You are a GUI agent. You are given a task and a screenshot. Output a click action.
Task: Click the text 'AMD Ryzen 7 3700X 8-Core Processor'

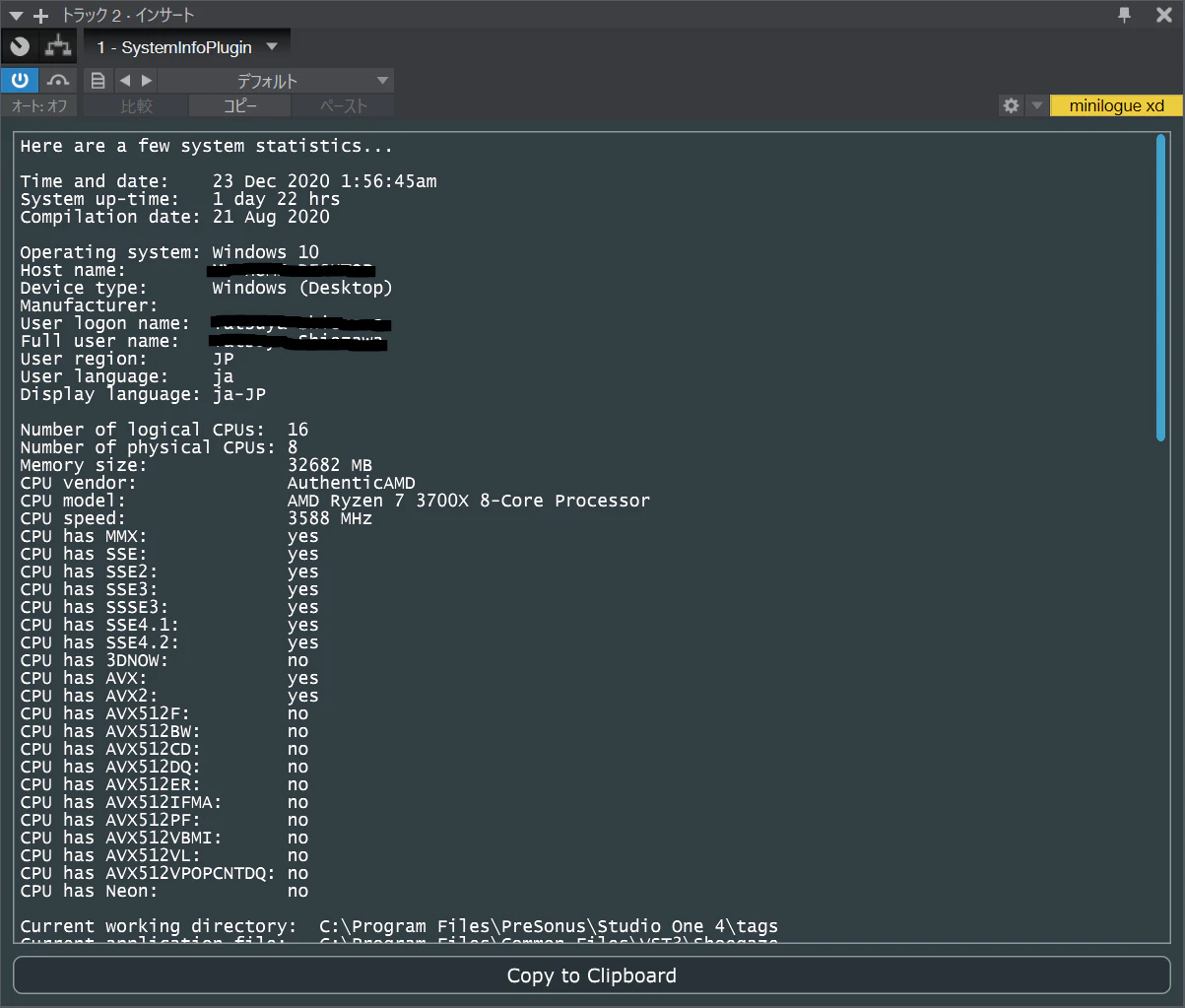469,501
